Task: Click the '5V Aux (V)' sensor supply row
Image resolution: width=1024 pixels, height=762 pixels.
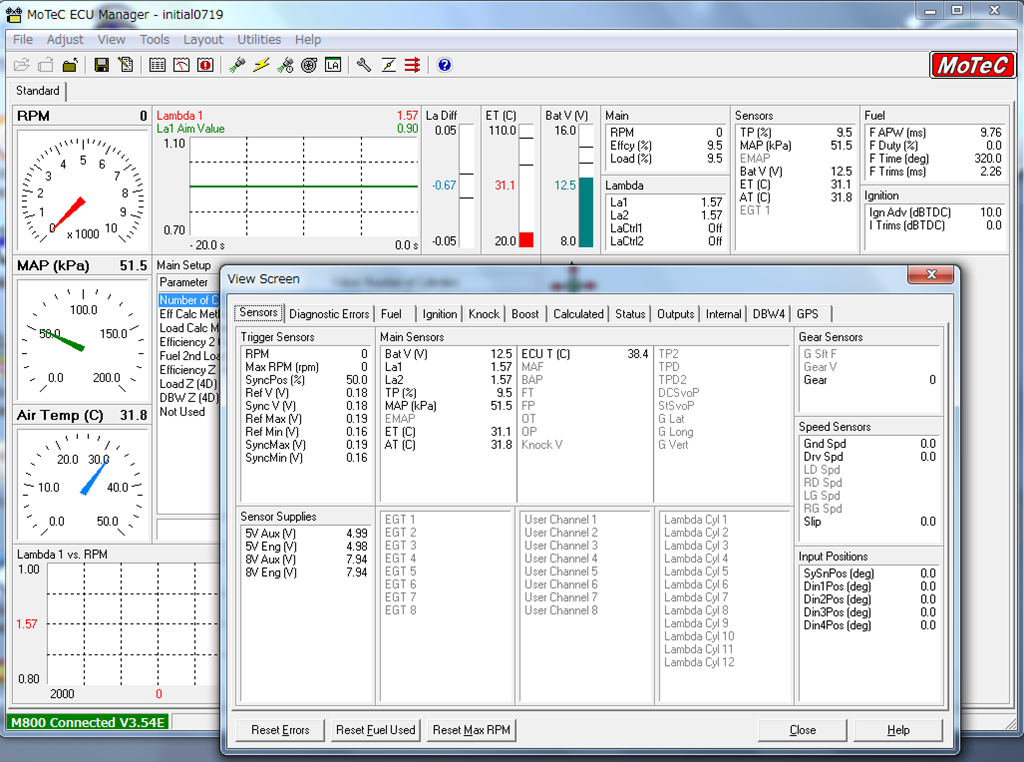Action: click(306, 533)
